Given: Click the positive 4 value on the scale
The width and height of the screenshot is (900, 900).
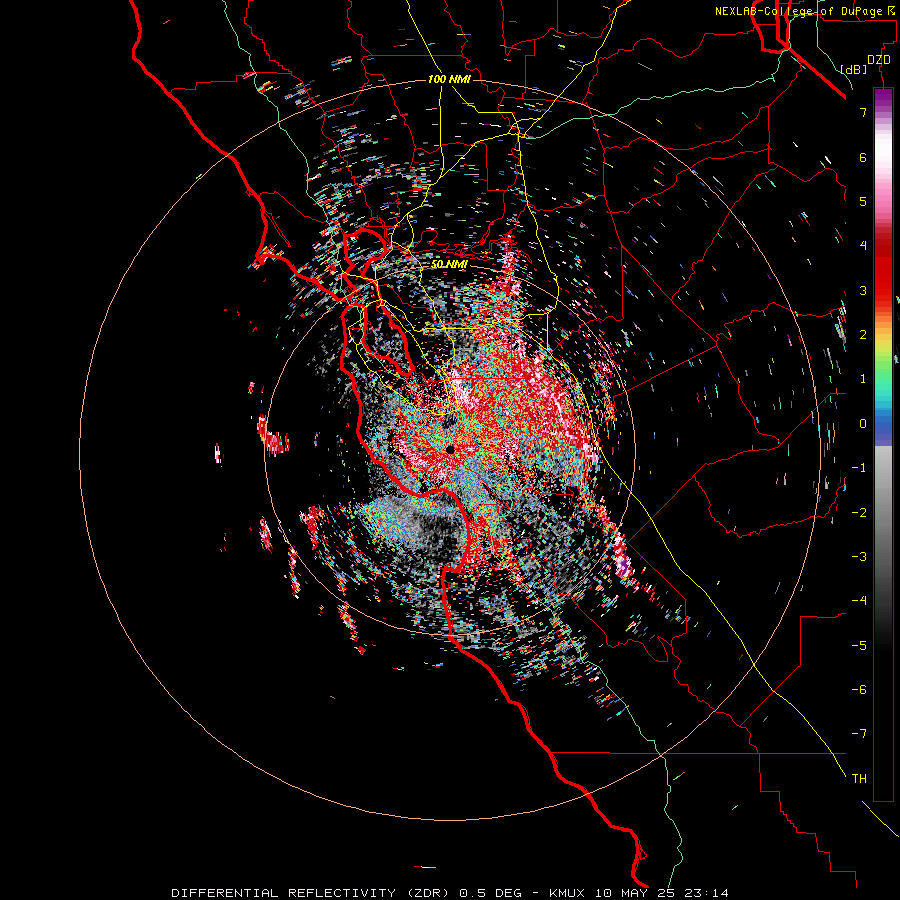Looking at the screenshot, I should pyautogui.click(x=863, y=246).
